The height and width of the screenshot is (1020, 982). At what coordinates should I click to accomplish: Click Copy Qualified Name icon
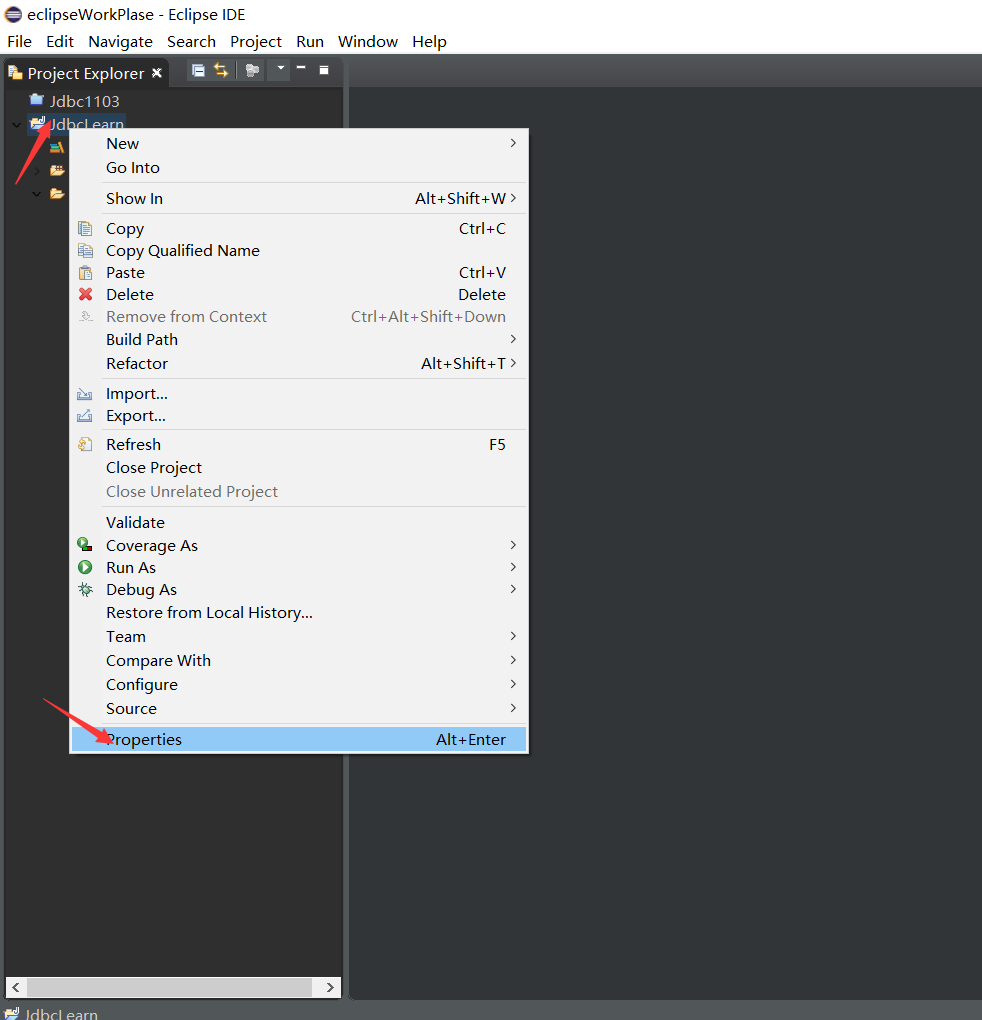(x=85, y=250)
